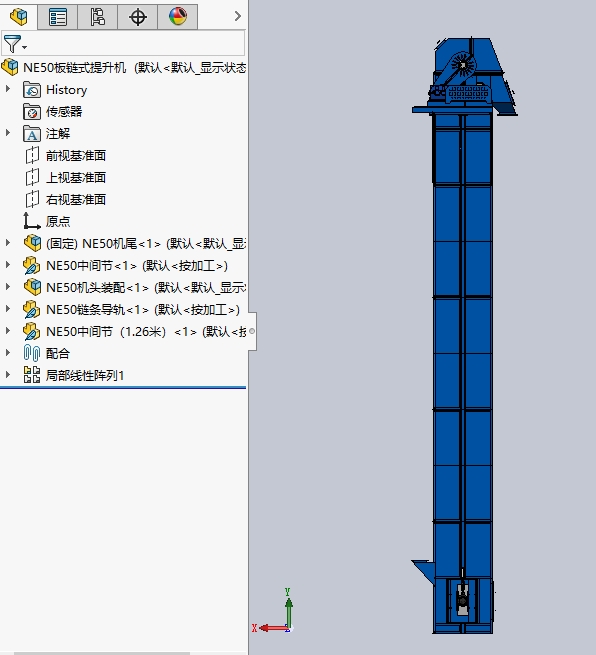Select NE50中间节（1.26米）<1> tree row
This screenshot has height=655, width=596.
tap(146, 332)
